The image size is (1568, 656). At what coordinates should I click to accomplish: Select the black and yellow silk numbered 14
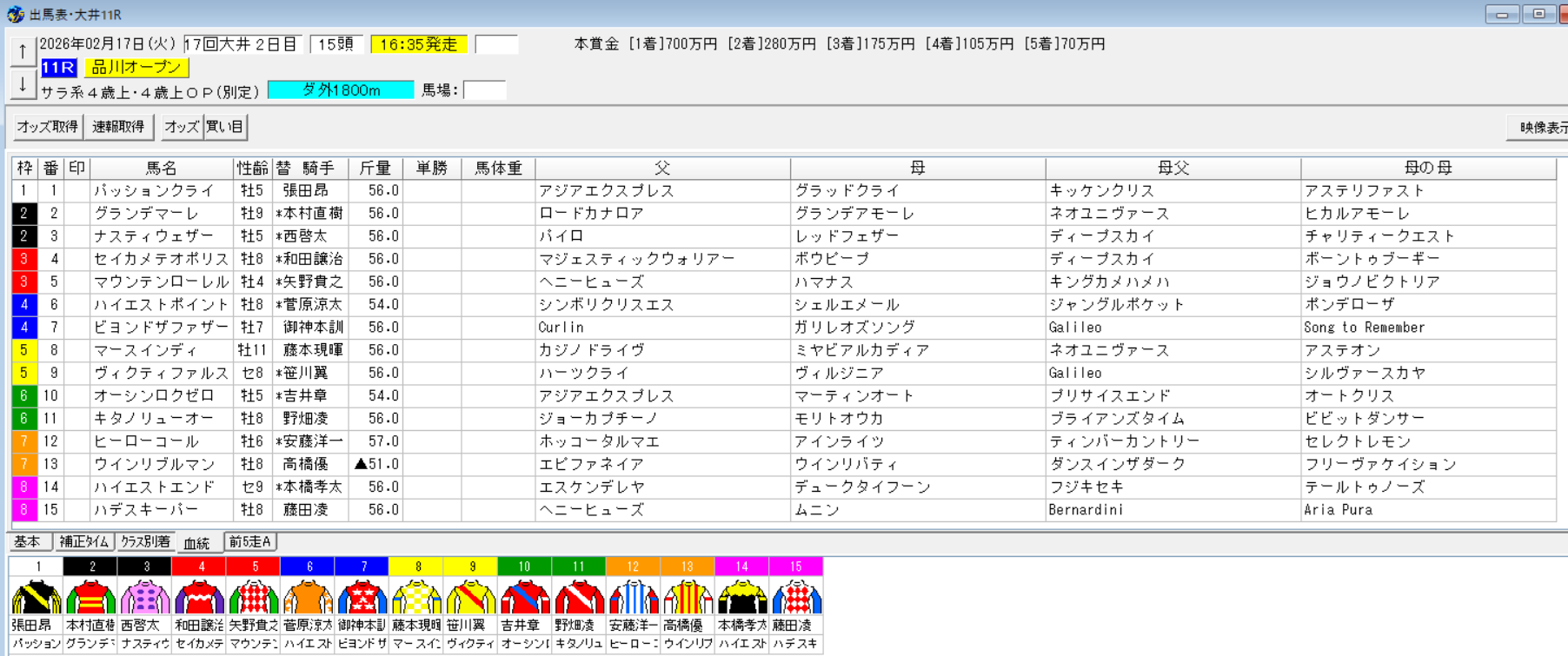coord(741,598)
